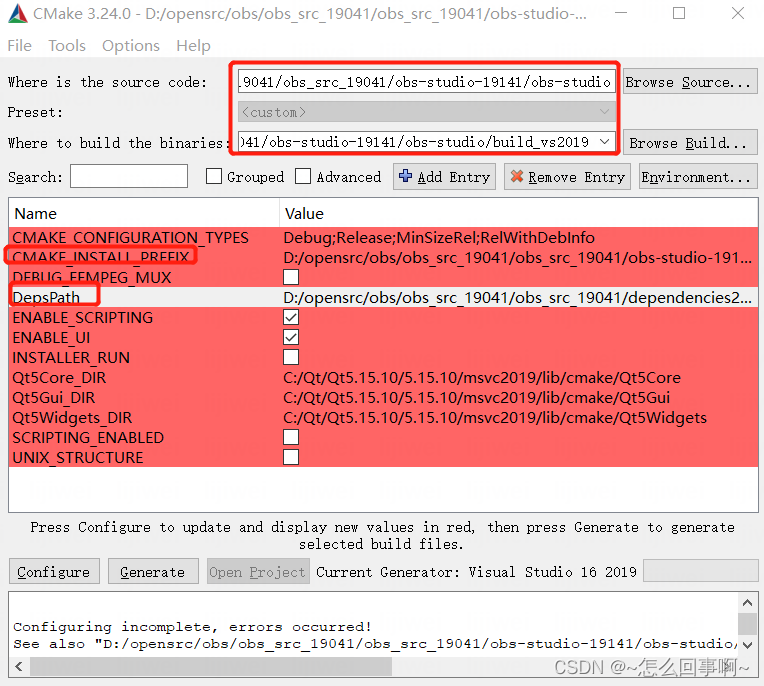
Task: Click the output log scroll-up arrow
Action: coord(748,603)
